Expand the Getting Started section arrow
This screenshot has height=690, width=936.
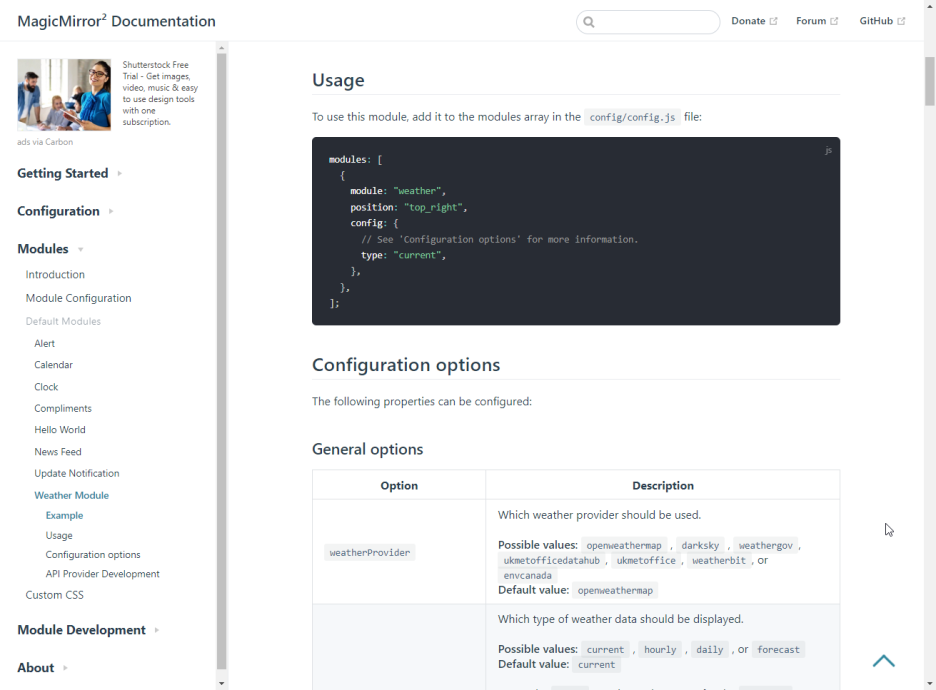pyautogui.click(x=120, y=174)
